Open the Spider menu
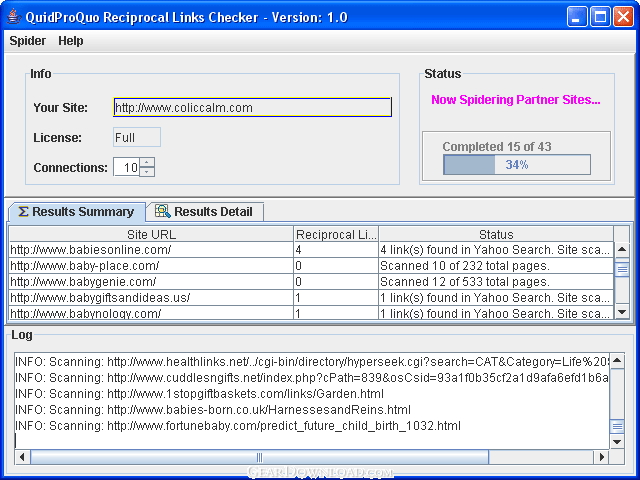This screenshot has width=640, height=480. 27,41
